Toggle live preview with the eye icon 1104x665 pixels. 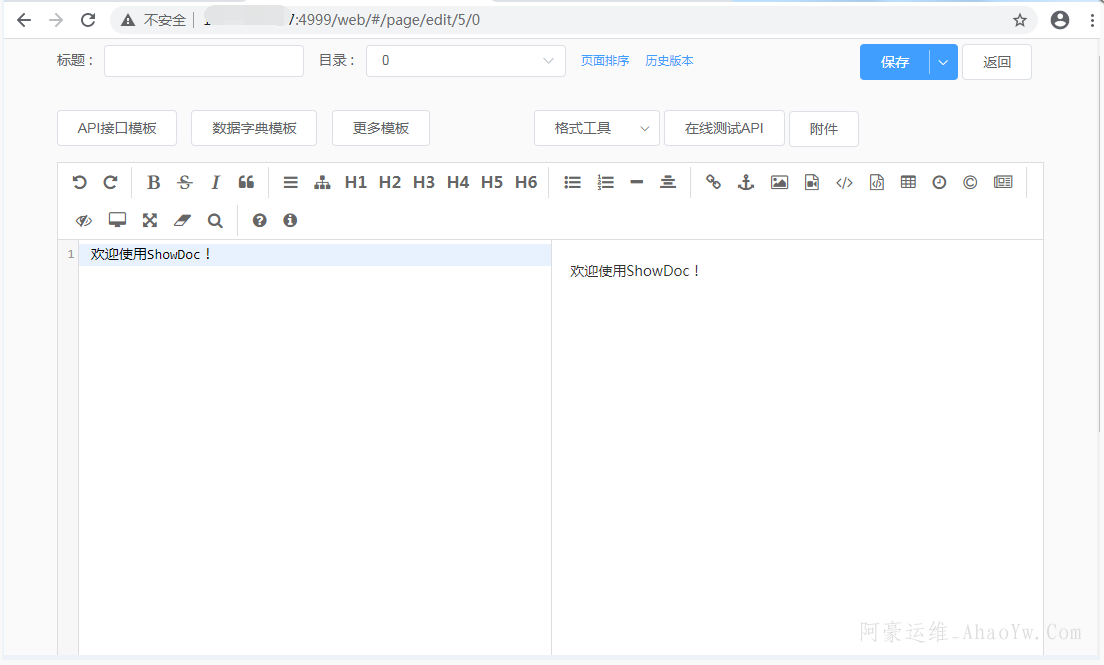coord(84,220)
